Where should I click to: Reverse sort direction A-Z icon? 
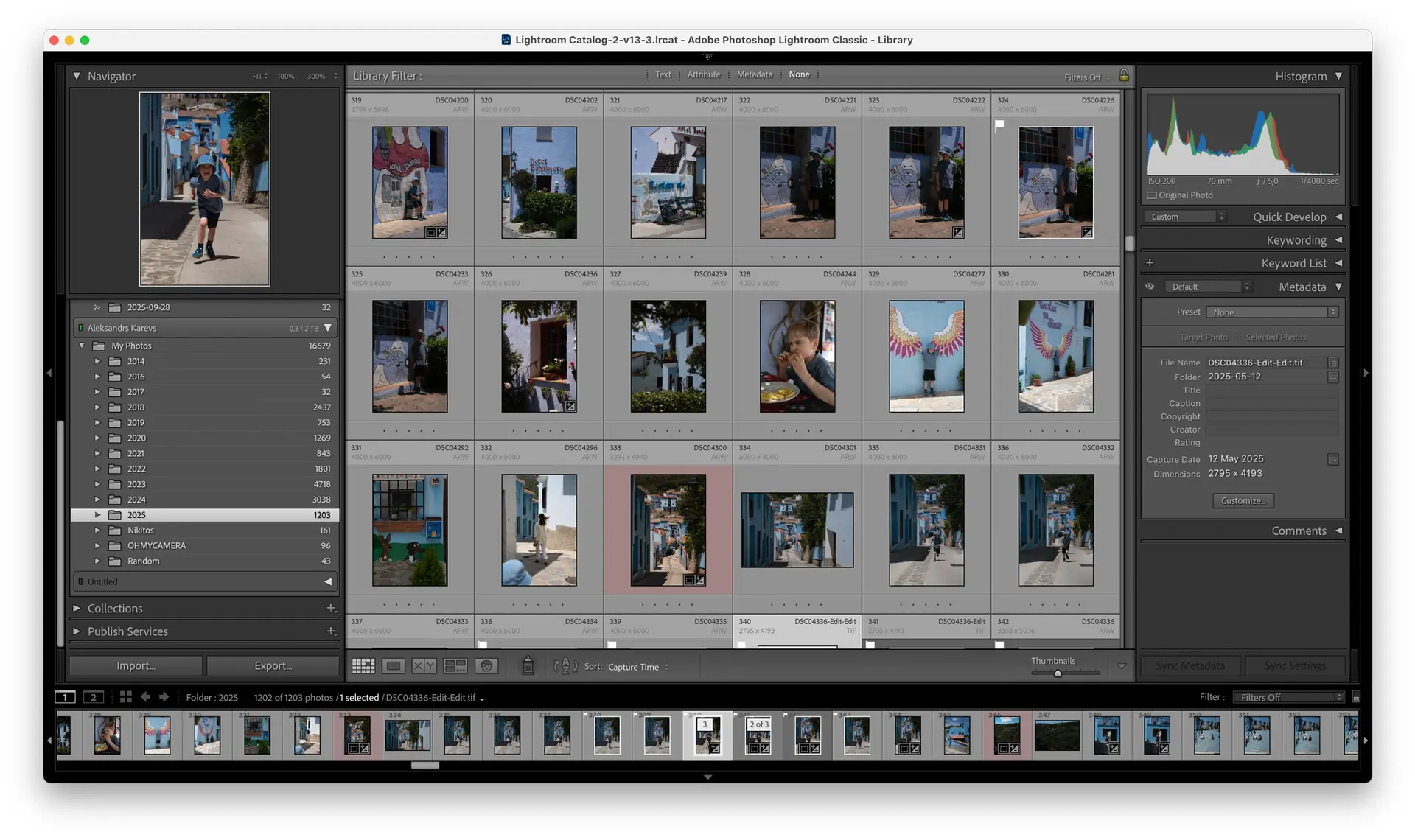565,666
